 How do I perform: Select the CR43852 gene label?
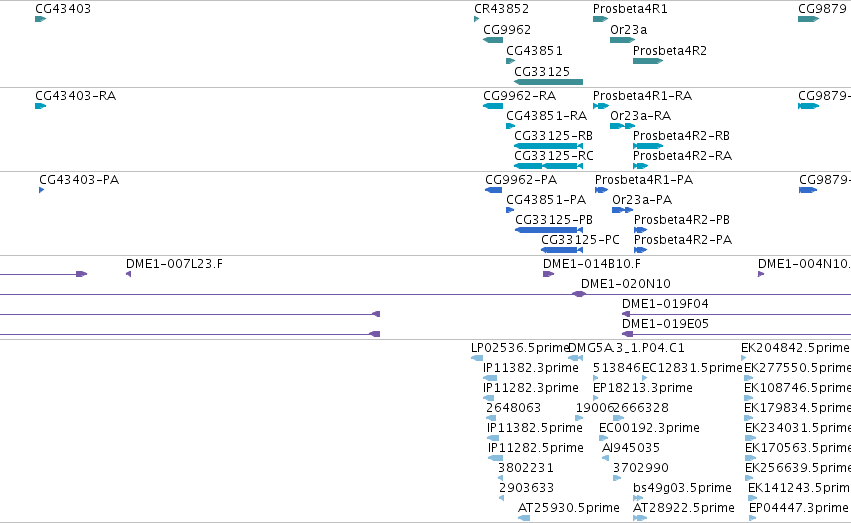pyautogui.click(x=501, y=9)
